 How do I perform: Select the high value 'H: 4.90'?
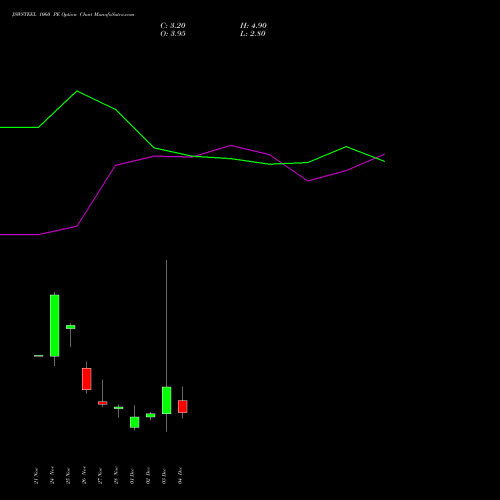pyautogui.click(x=253, y=26)
